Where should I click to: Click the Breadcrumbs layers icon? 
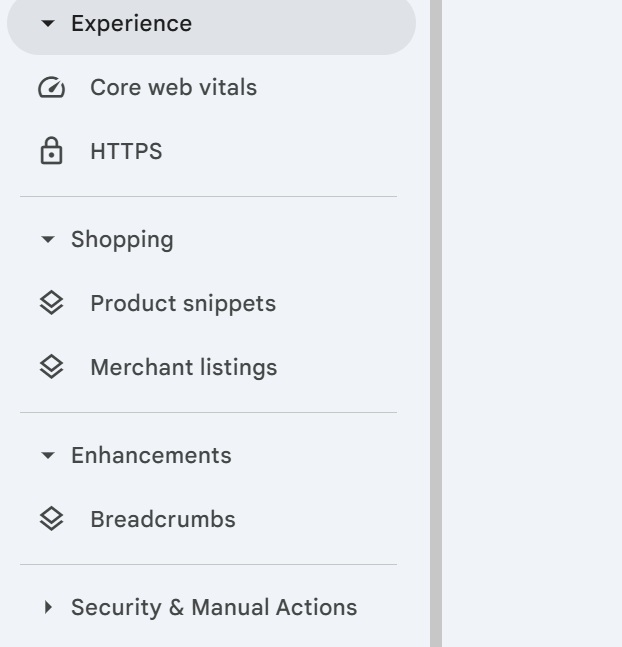pos(51,519)
